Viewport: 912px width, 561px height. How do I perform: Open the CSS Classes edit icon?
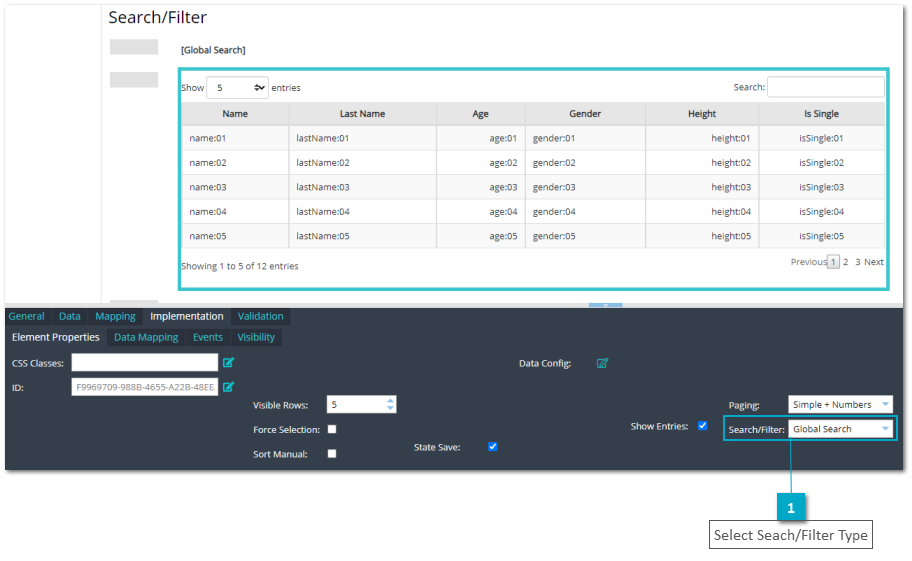[229, 363]
